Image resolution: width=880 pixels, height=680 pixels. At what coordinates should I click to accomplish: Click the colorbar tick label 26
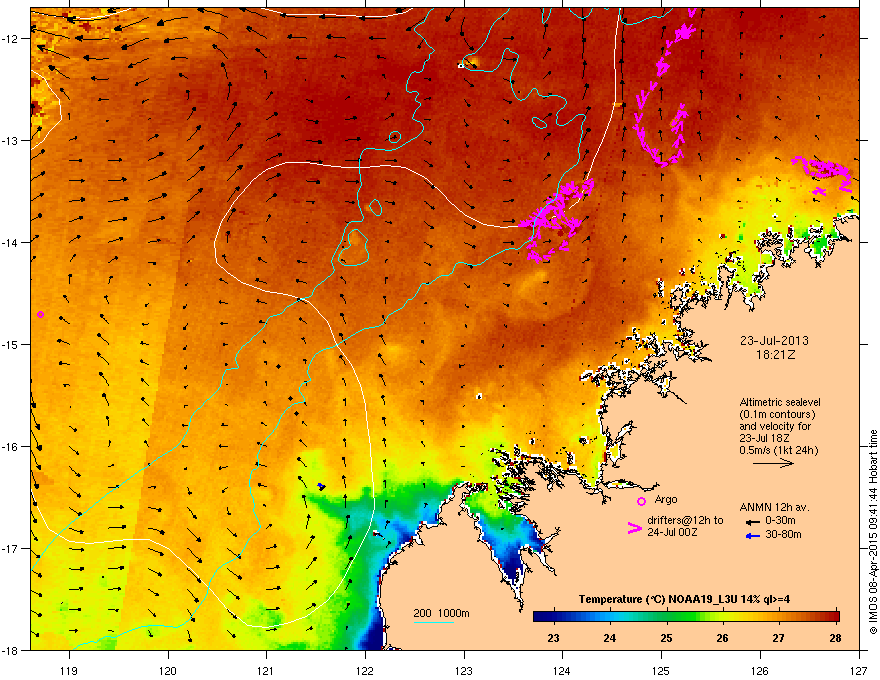[x=722, y=638]
